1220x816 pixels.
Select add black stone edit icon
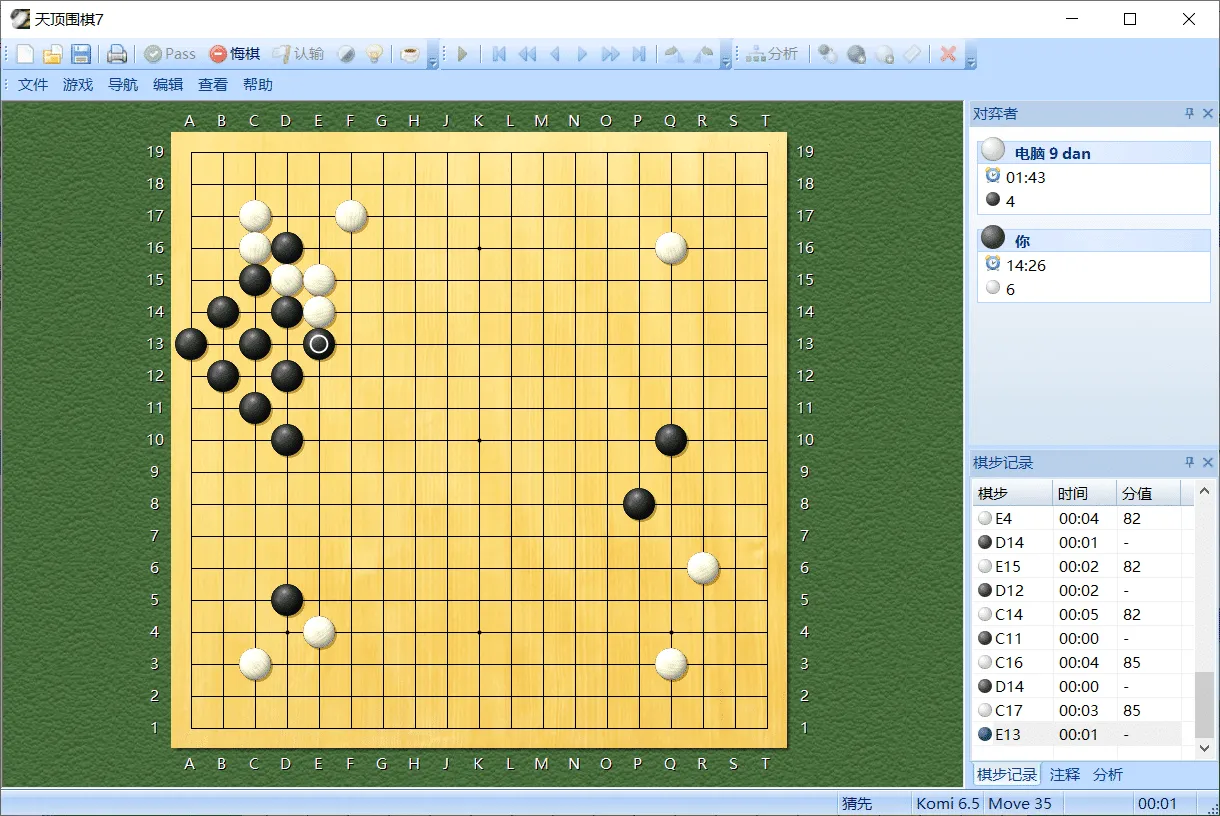pos(856,54)
